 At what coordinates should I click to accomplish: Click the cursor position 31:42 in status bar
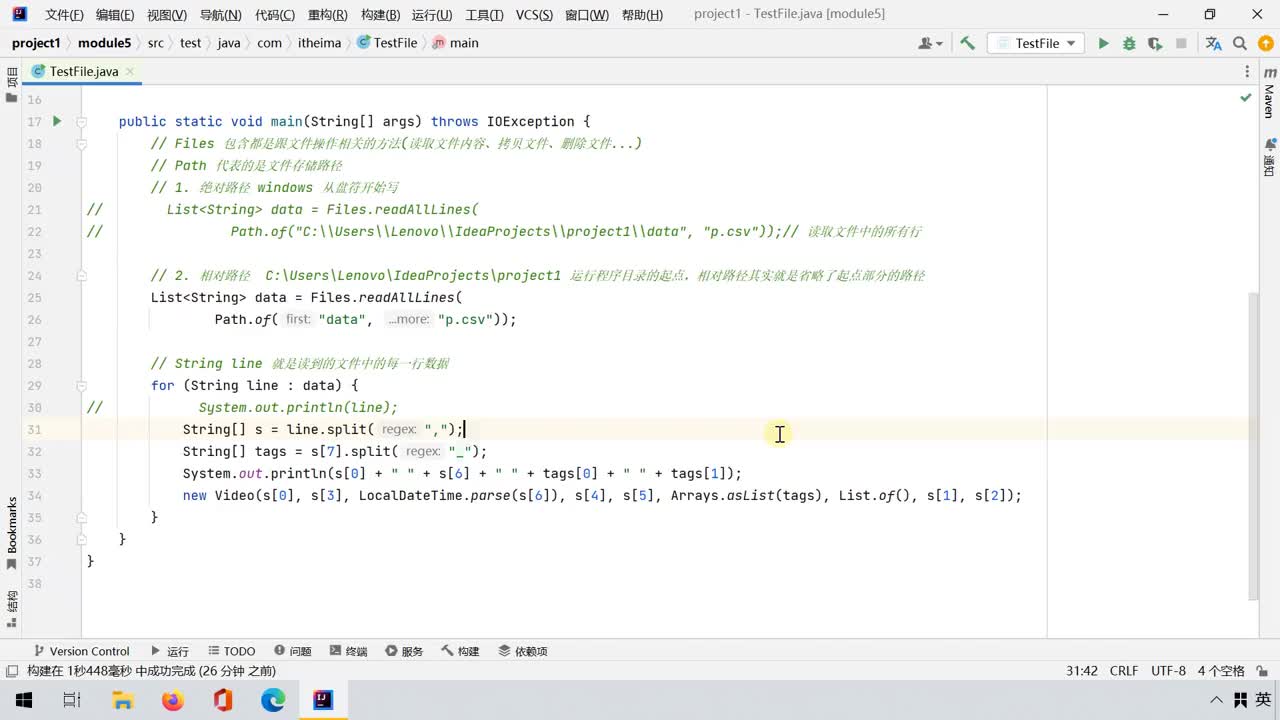1082,671
